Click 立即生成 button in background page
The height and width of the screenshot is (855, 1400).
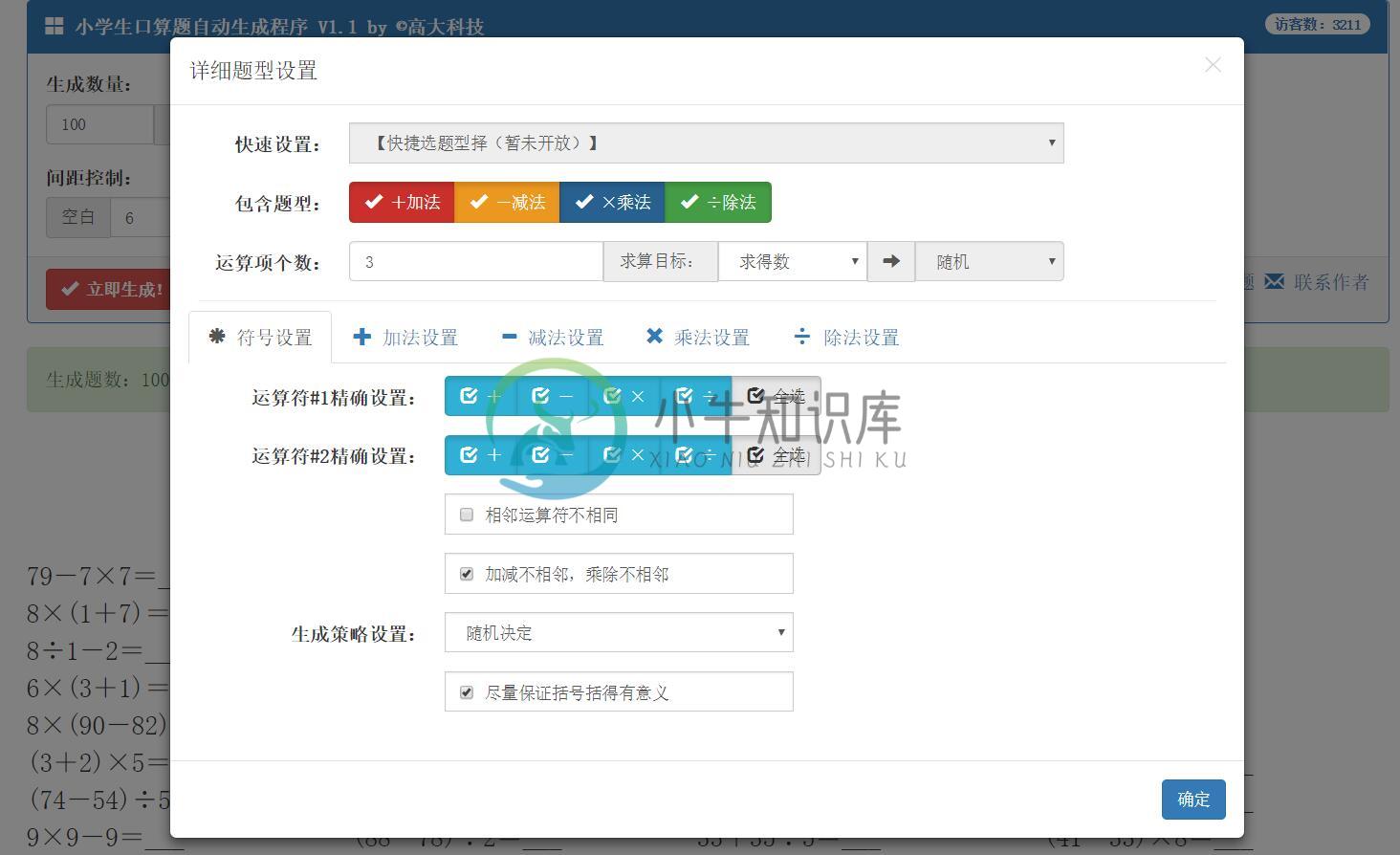(108, 289)
